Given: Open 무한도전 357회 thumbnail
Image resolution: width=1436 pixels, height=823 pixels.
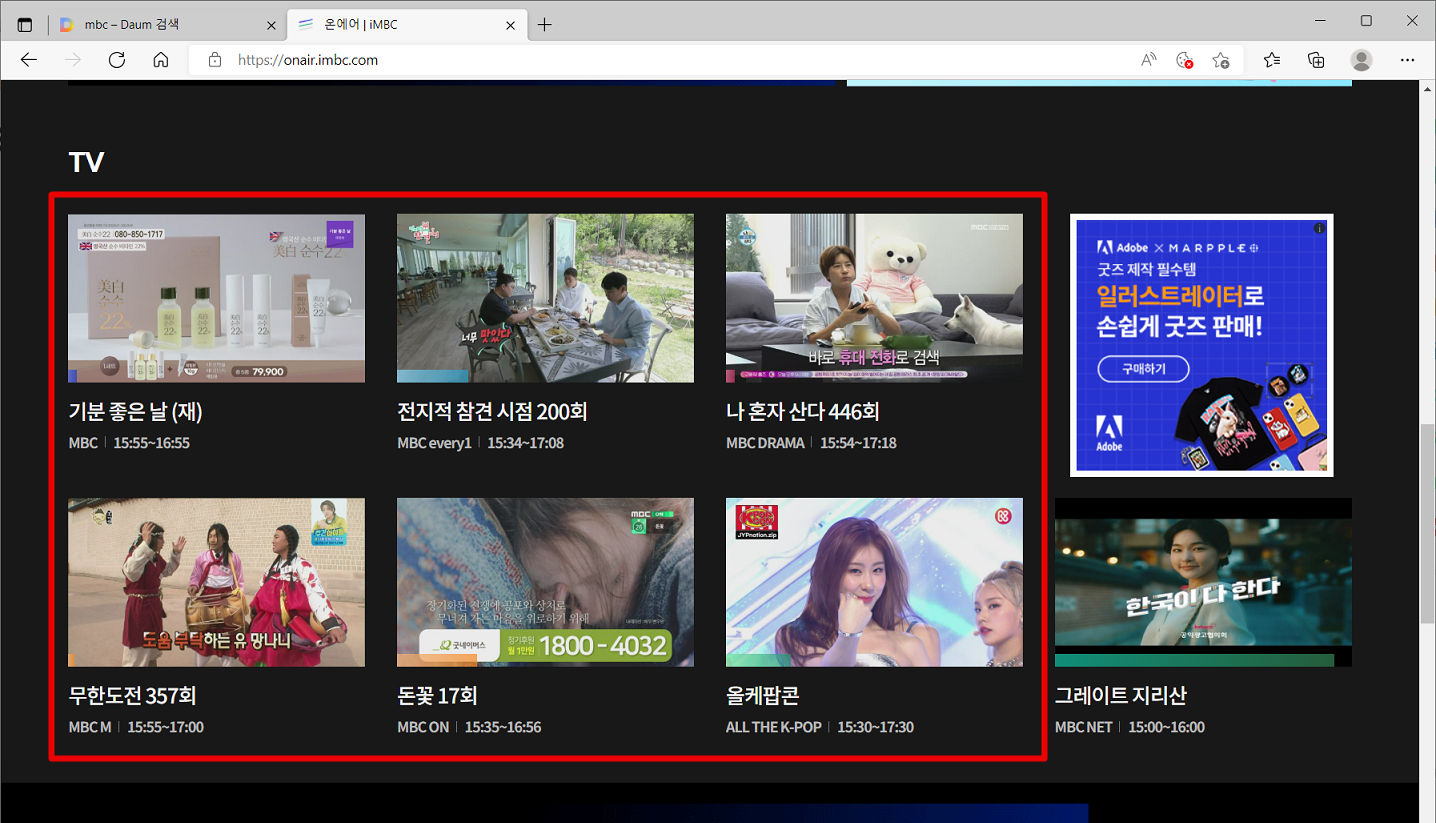Looking at the screenshot, I should pos(216,582).
